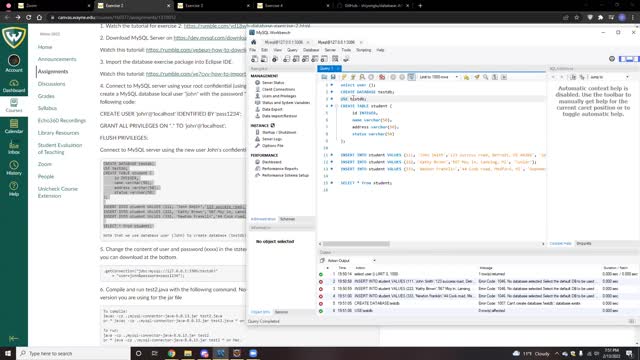Open the Action Output dropdown
The width and height of the screenshot is (640, 360).
[351, 260]
